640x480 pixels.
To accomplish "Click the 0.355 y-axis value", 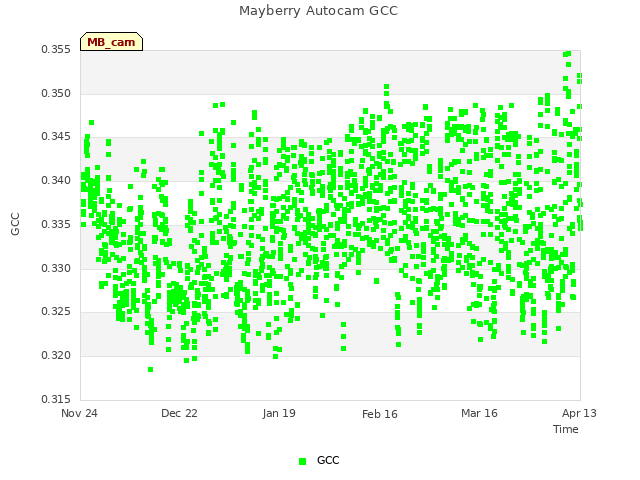I will click(x=56, y=49).
